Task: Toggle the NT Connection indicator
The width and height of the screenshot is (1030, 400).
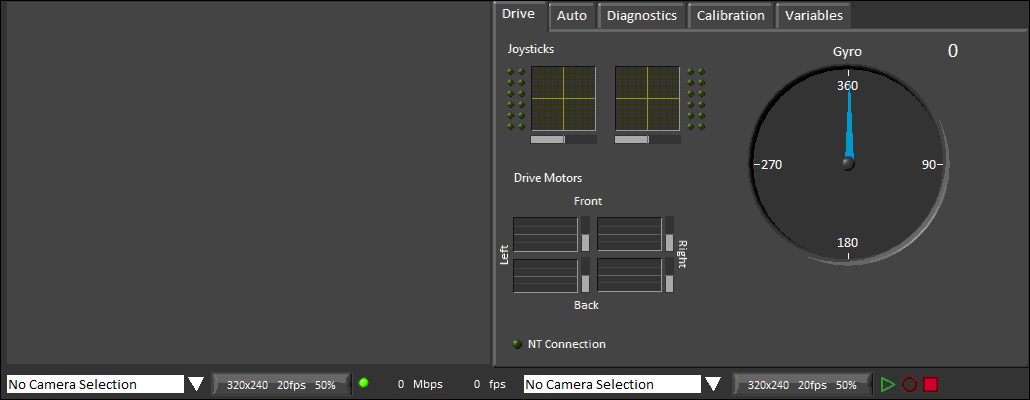Action: coord(517,344)
